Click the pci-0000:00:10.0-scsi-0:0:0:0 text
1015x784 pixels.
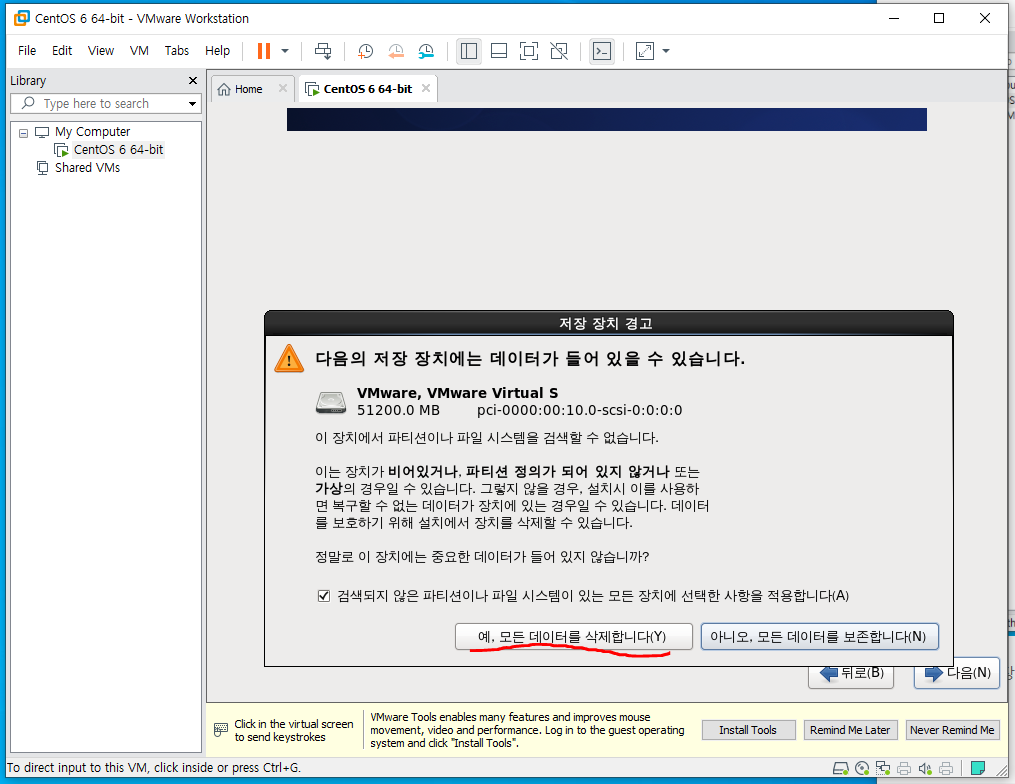[579, 410]
